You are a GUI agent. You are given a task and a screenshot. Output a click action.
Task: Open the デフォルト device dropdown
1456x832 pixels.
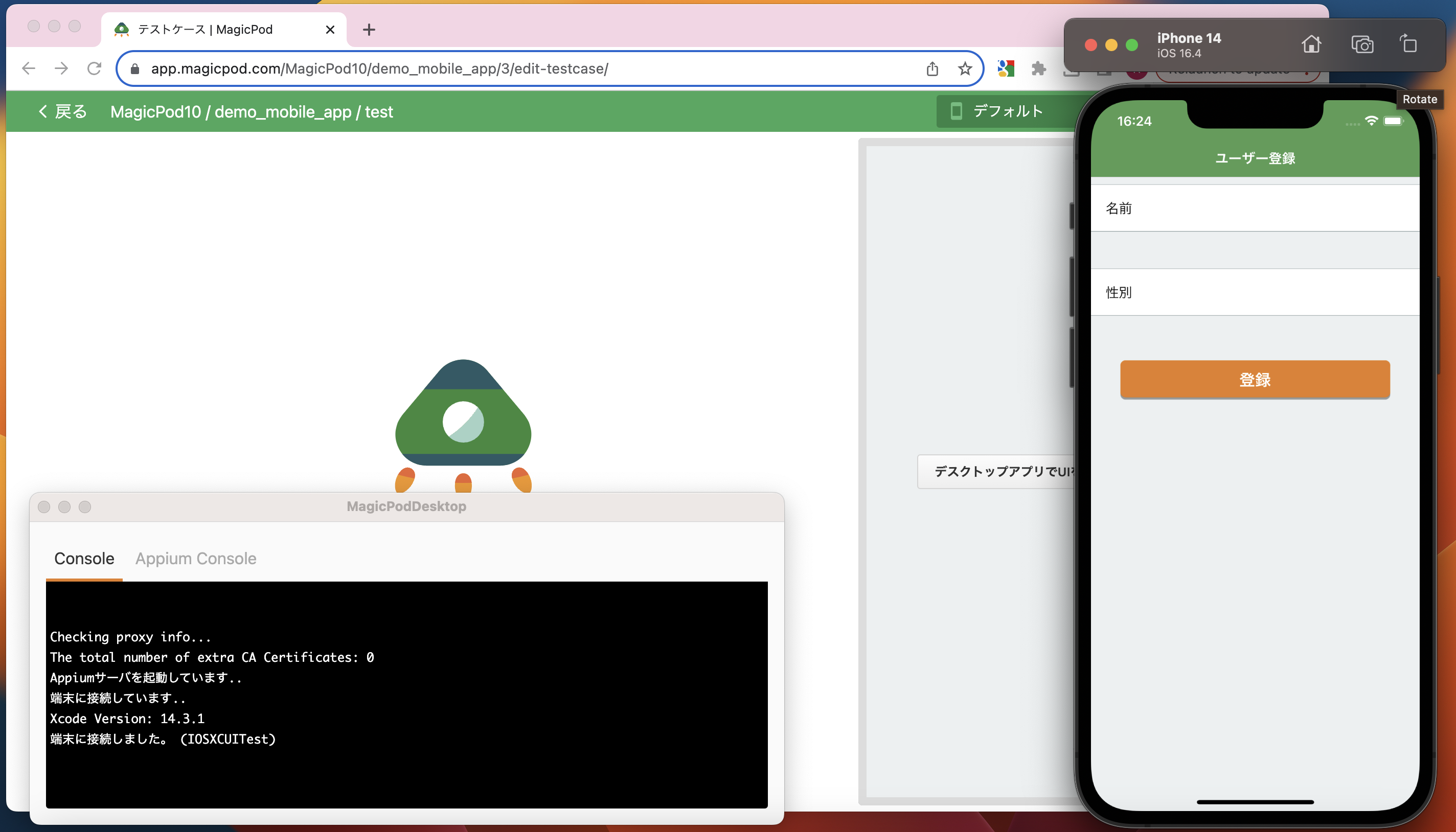pos(1007,111)
